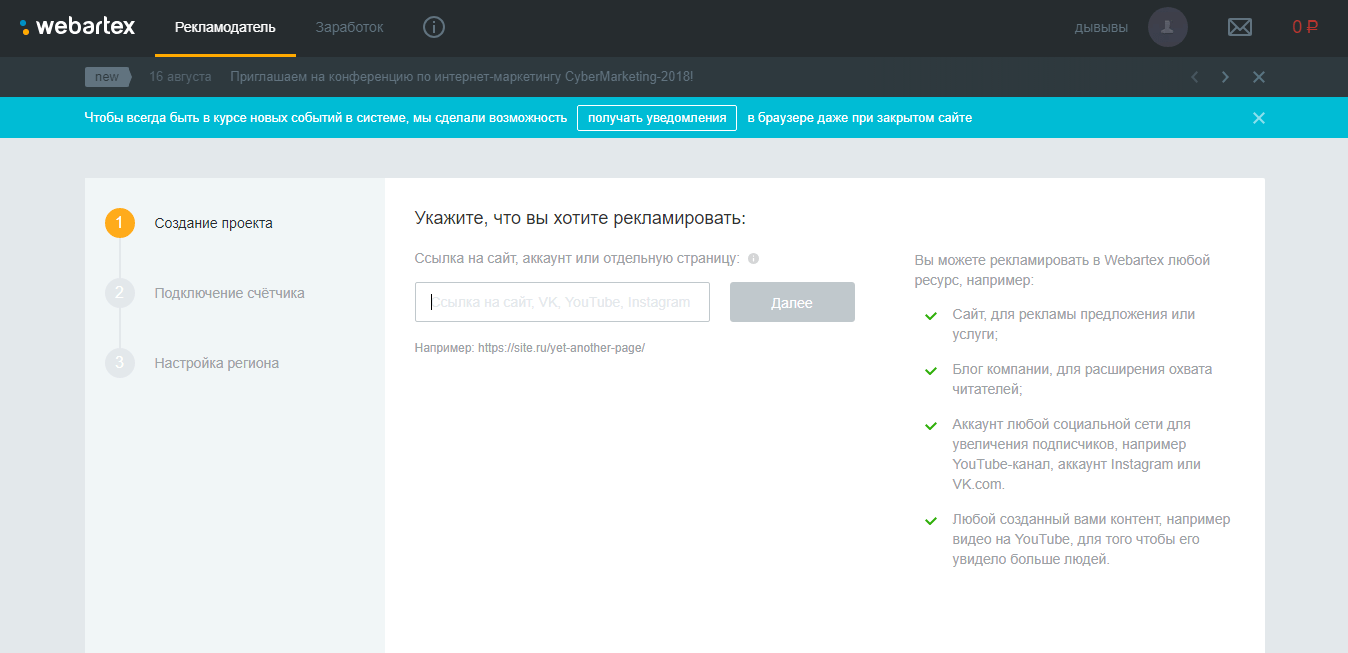Open the info circle icon in header
Image resolution: width=1348 pixels, height=653 pixels.
tap(433, 27)
